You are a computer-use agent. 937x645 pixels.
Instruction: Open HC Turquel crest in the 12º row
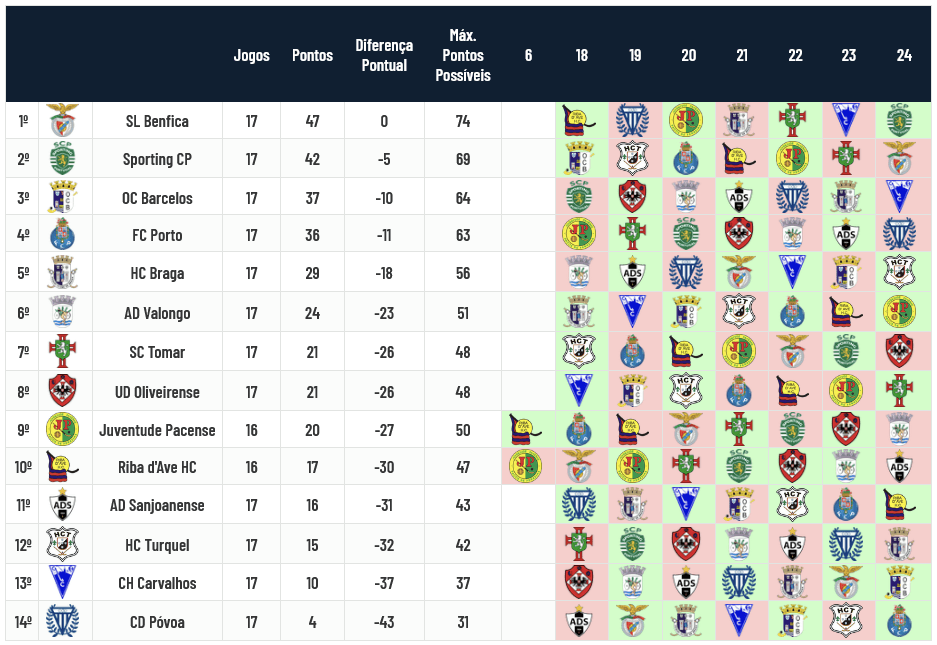click(x=65, y=544)
